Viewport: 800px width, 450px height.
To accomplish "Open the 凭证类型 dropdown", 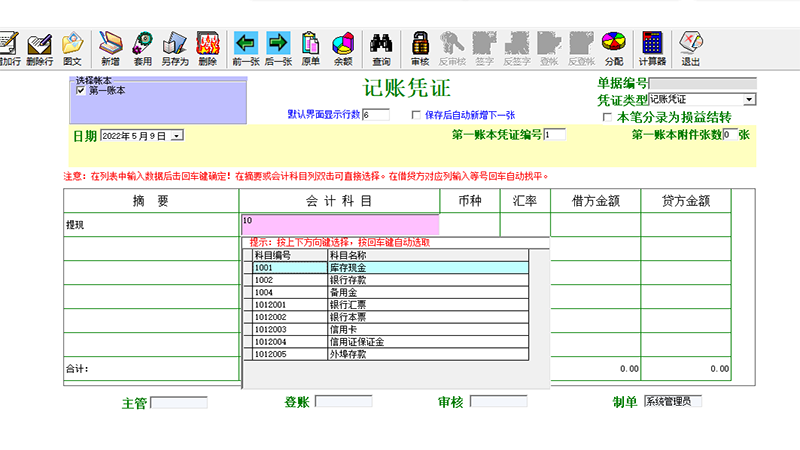I will pos(749,99).
